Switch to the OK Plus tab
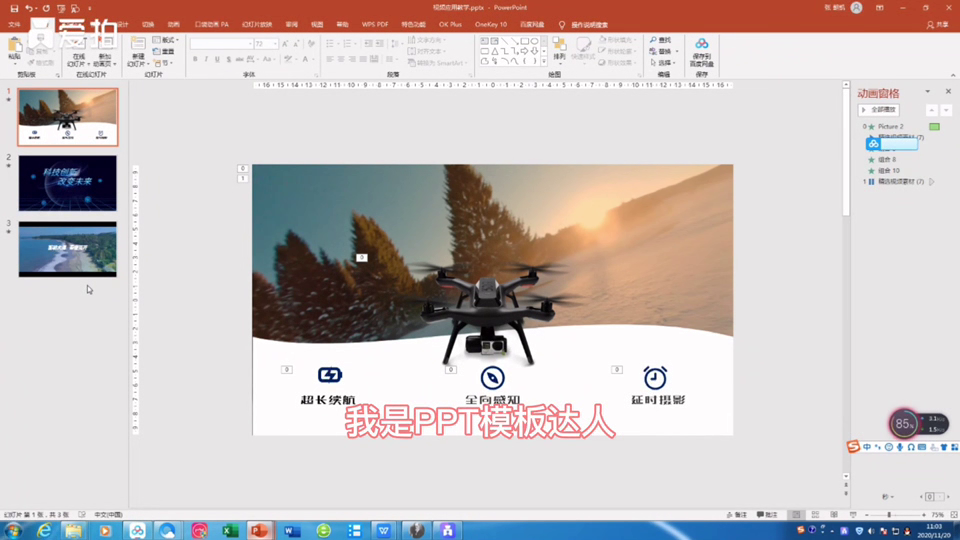 pyautogui.click(x=450, y=24)
